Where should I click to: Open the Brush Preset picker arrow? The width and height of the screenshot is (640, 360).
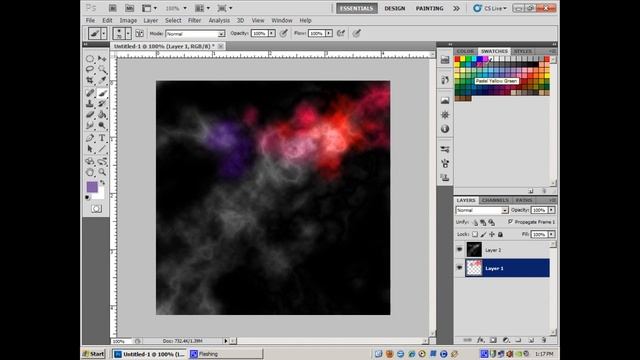(128, 33)
